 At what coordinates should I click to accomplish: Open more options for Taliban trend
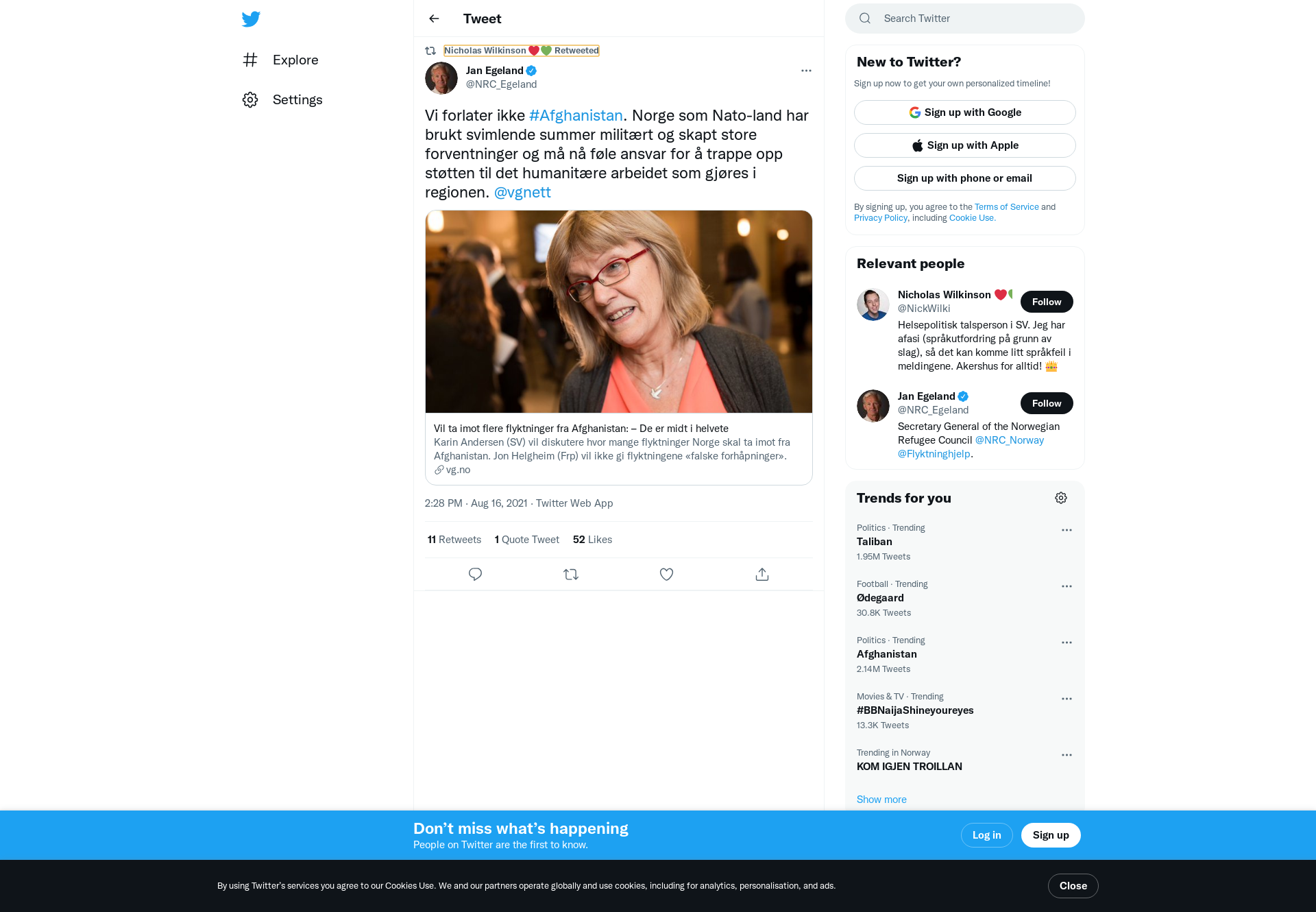coord(1067,530)
